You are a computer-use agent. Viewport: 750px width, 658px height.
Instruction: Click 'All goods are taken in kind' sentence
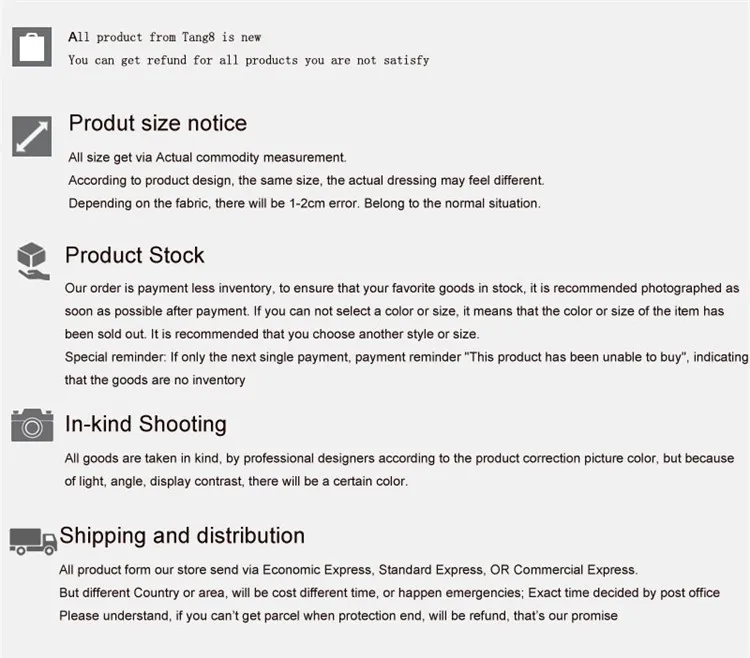(x=399, y=459)
